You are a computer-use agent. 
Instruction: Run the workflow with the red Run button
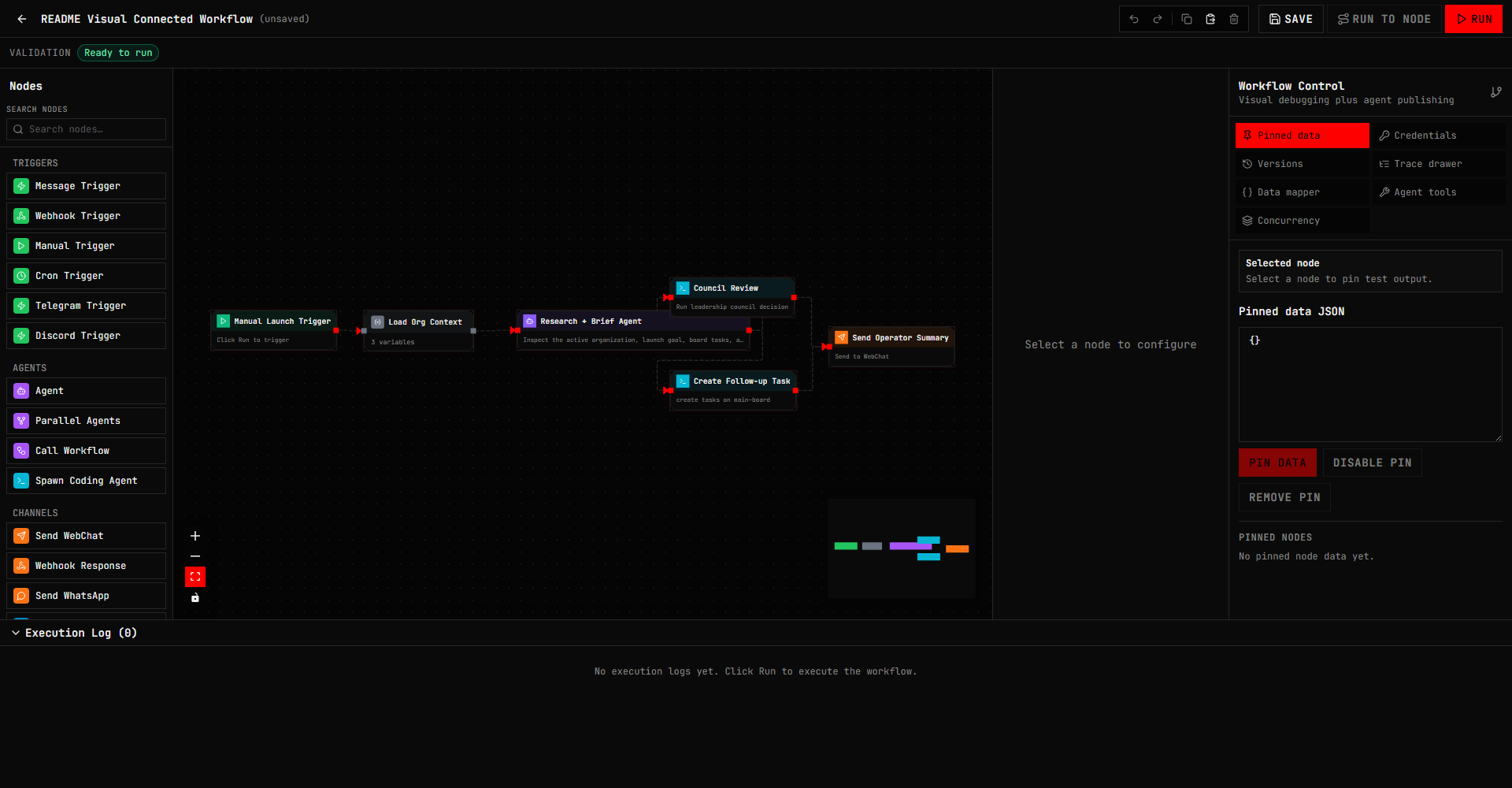coord(1473,19)
